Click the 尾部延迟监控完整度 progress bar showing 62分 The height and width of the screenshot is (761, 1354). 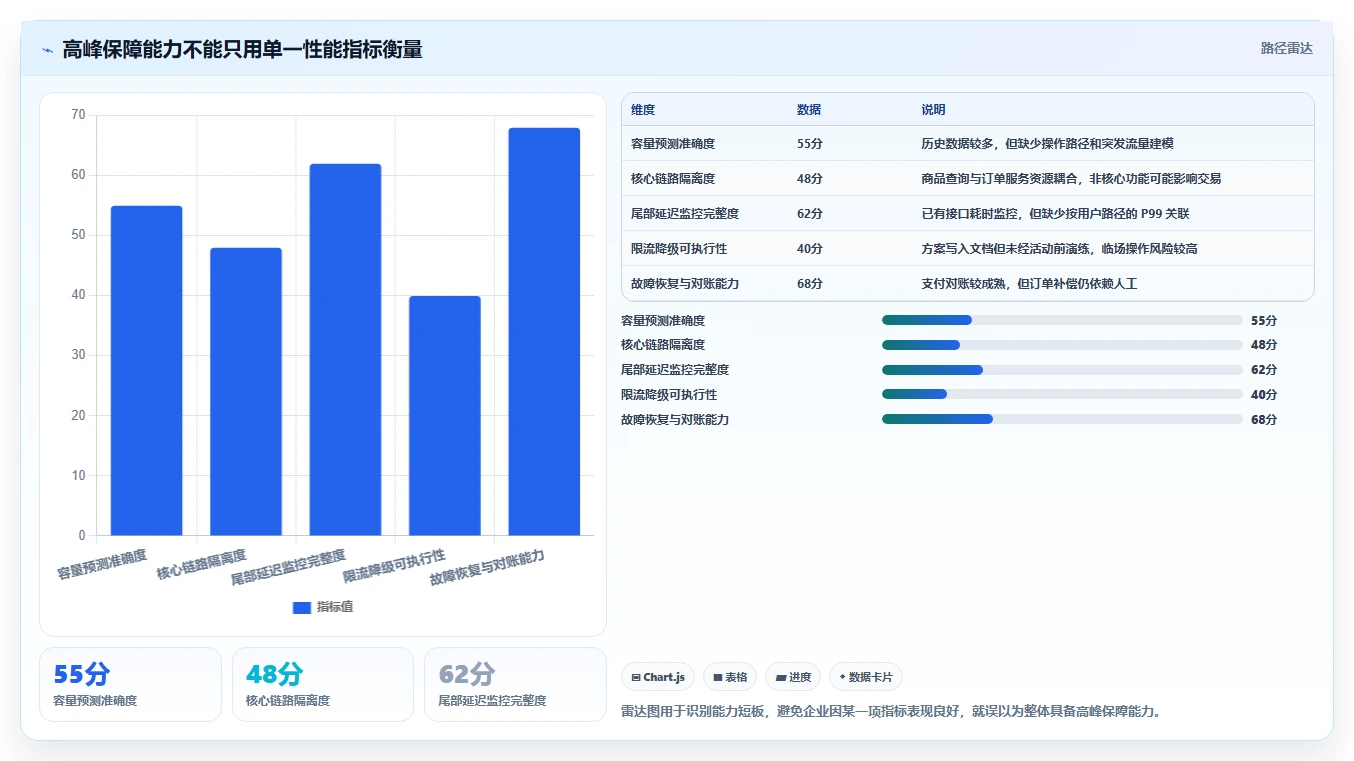pyautogui.click(x=1062, y=370)
